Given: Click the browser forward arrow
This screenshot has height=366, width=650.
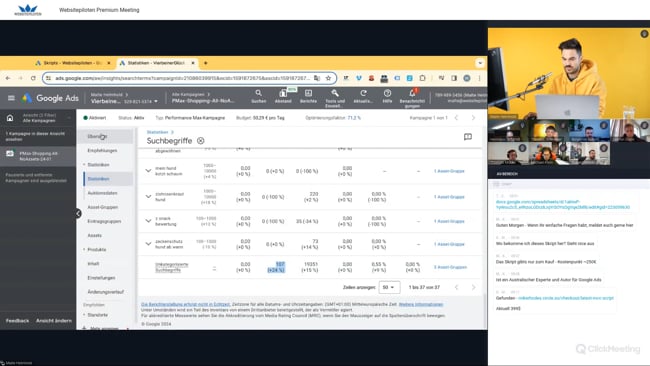Looking at the screenshot, I should click(20, 78).
